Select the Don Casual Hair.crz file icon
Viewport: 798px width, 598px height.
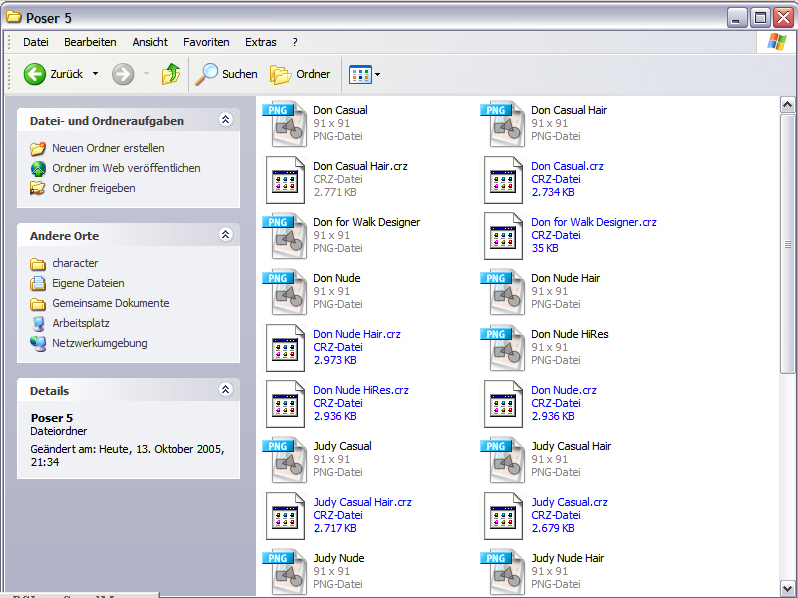285,180
